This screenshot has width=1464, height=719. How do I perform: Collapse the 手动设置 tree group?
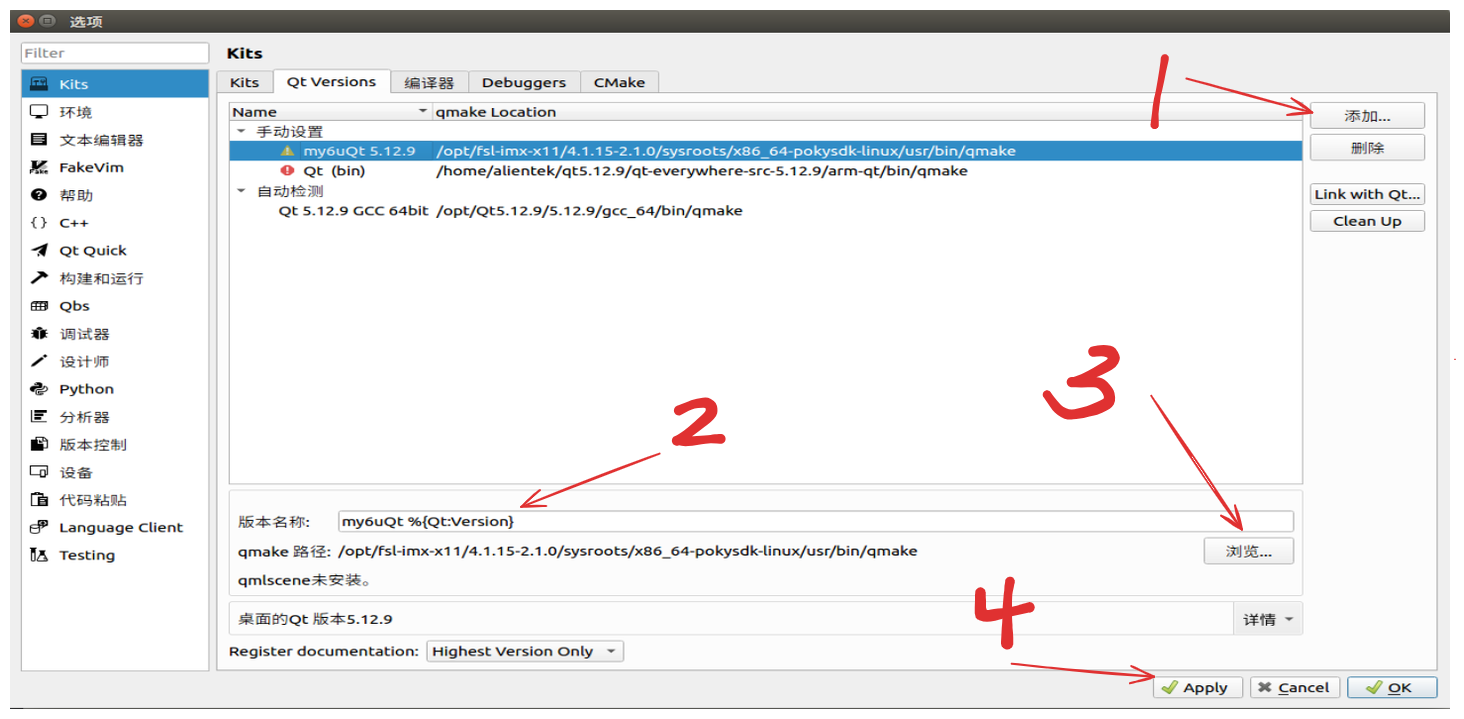[x=241, y=131]
